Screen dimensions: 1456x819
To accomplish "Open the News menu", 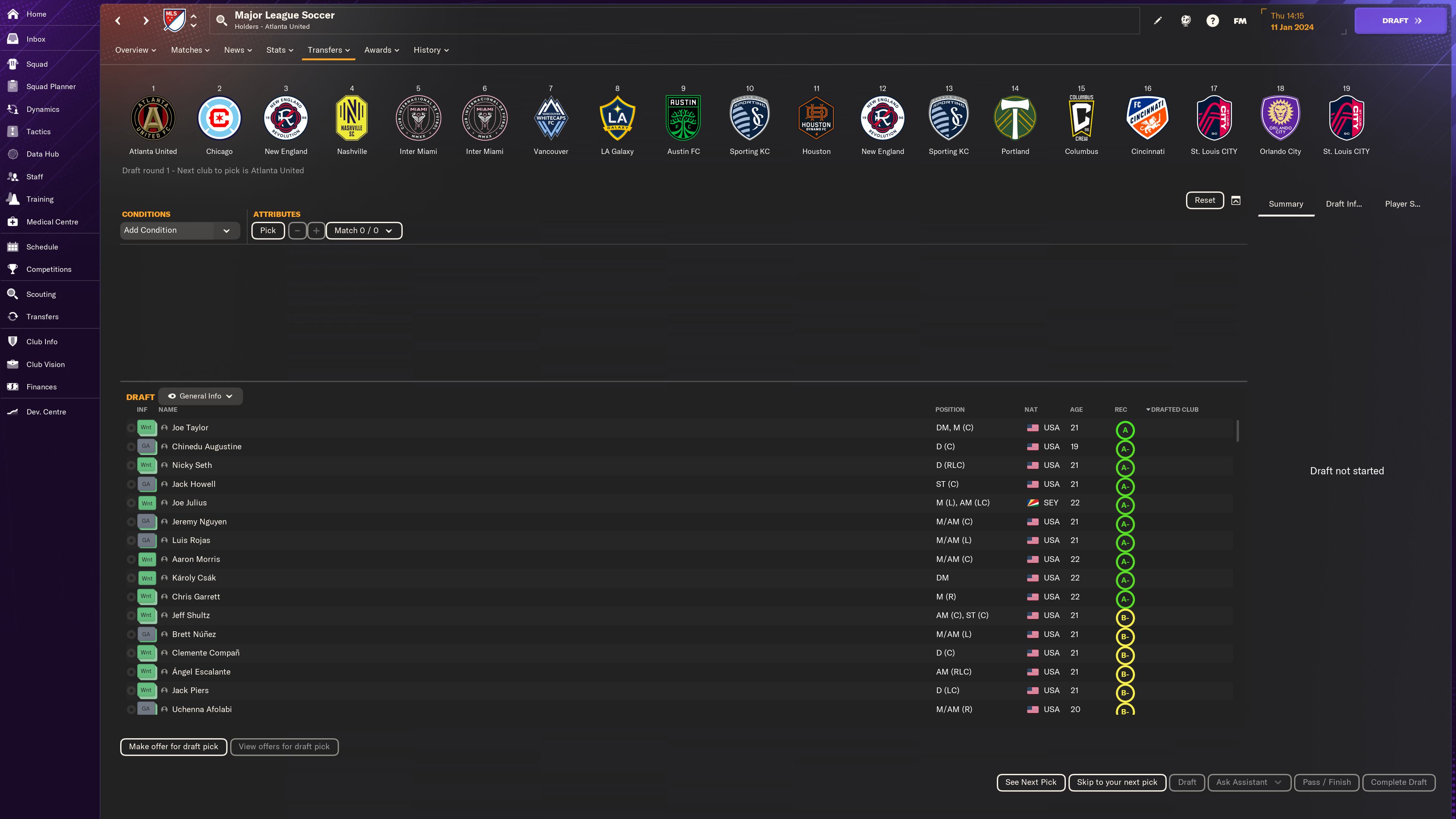I will tap(238, 50).
